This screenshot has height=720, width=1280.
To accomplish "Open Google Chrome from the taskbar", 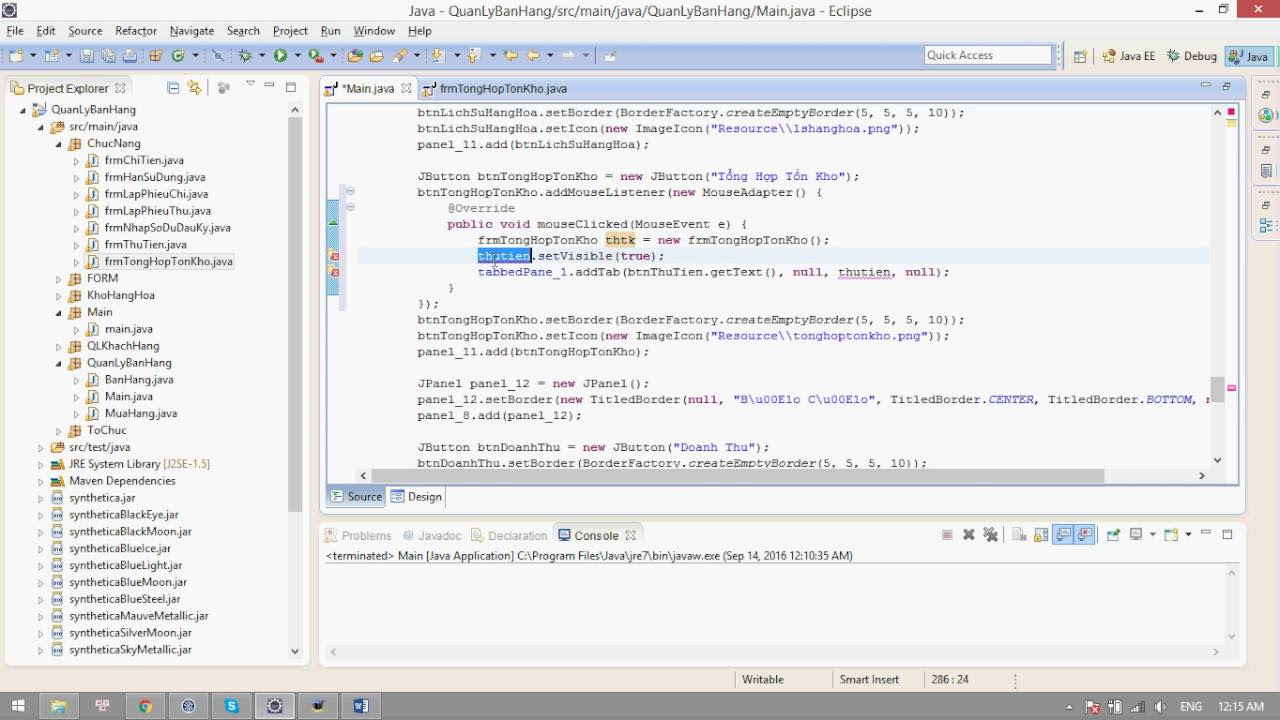I will (x=145, y=706).
